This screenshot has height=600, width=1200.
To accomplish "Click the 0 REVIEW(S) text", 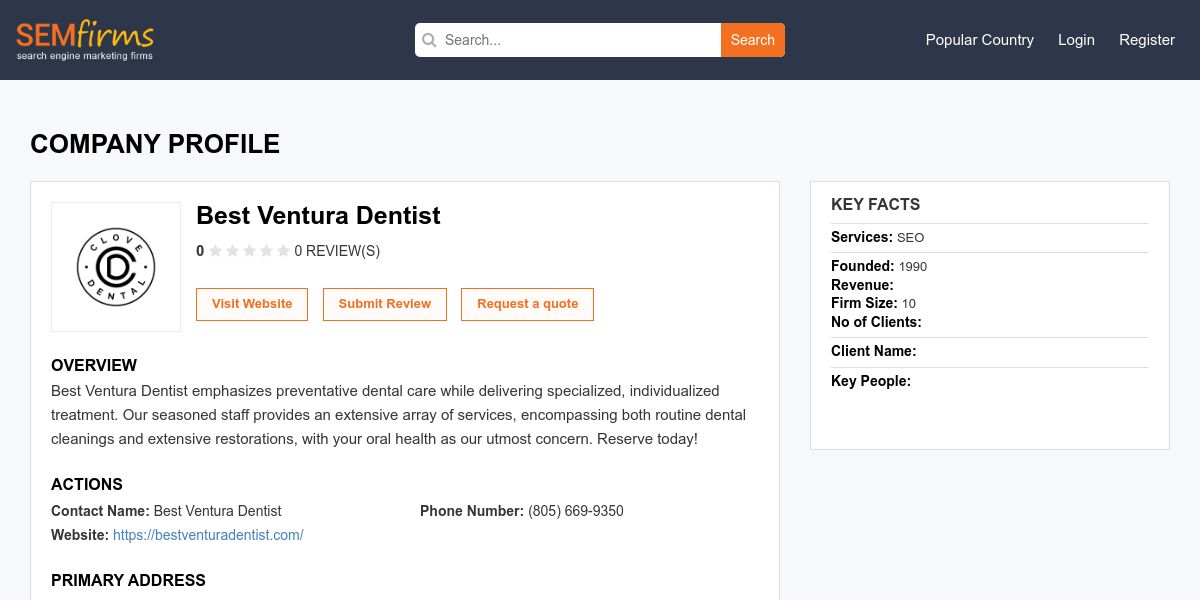I will click(x=337, y=251).
